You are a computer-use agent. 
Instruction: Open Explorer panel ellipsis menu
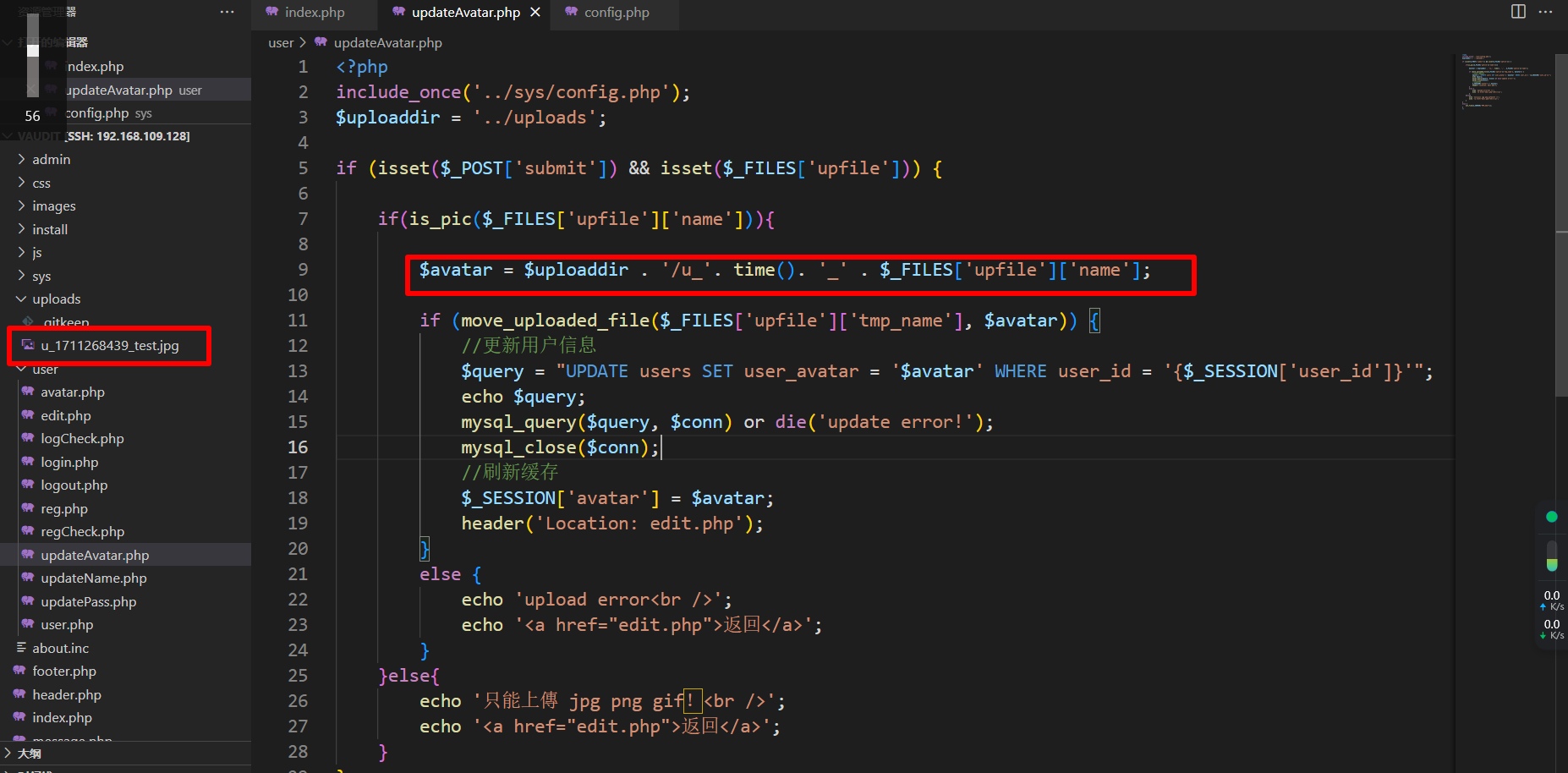pyautogui.click(x=227, y=12)
